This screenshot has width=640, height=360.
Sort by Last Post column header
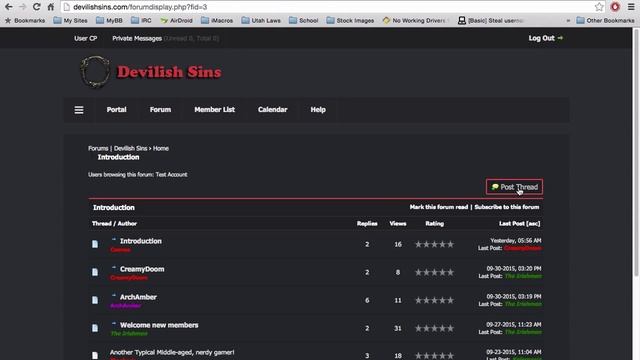coord(512,223)
